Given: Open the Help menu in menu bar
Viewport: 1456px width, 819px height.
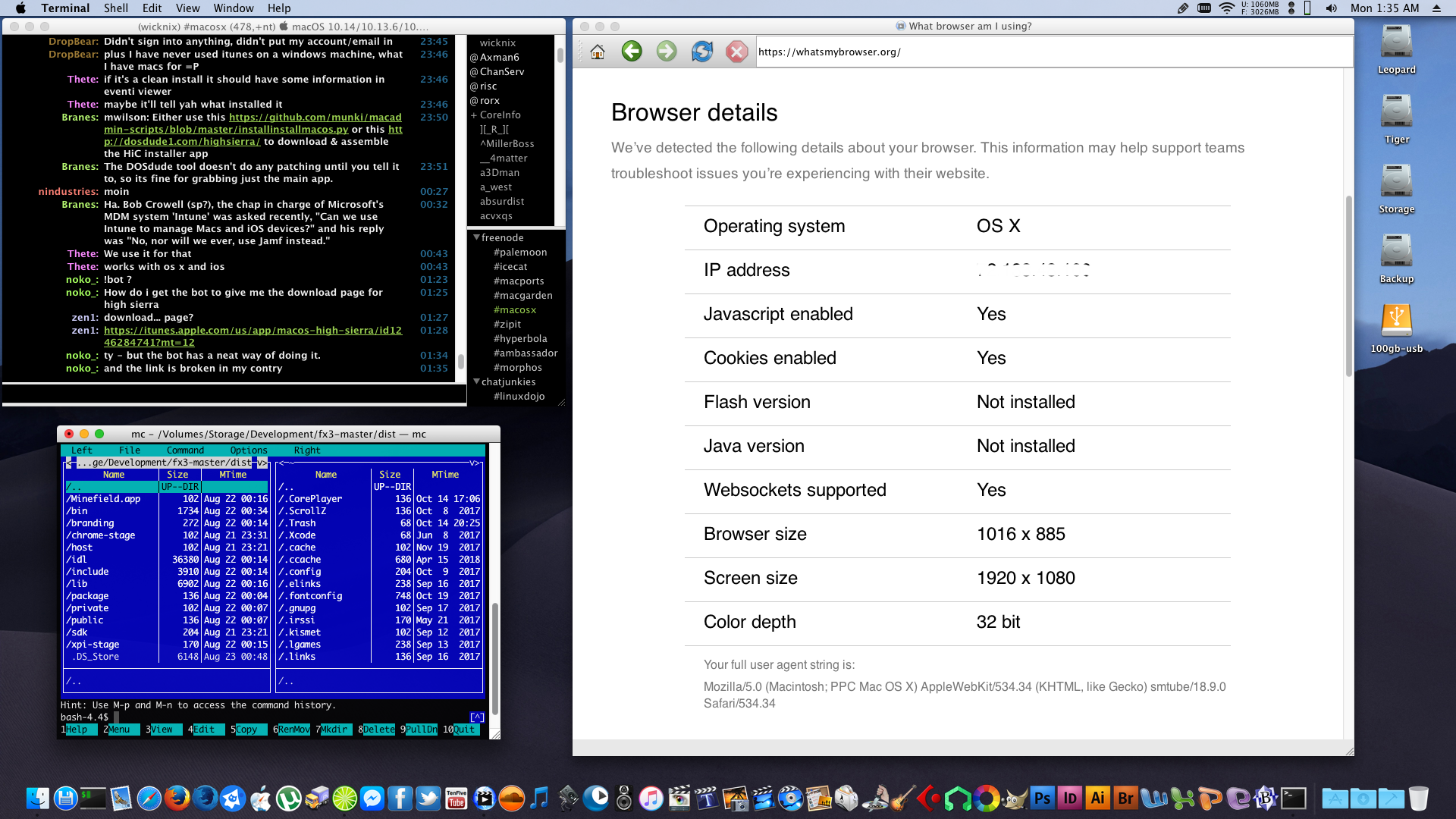Looking at the screenshot, I should (x=279, y=8).
